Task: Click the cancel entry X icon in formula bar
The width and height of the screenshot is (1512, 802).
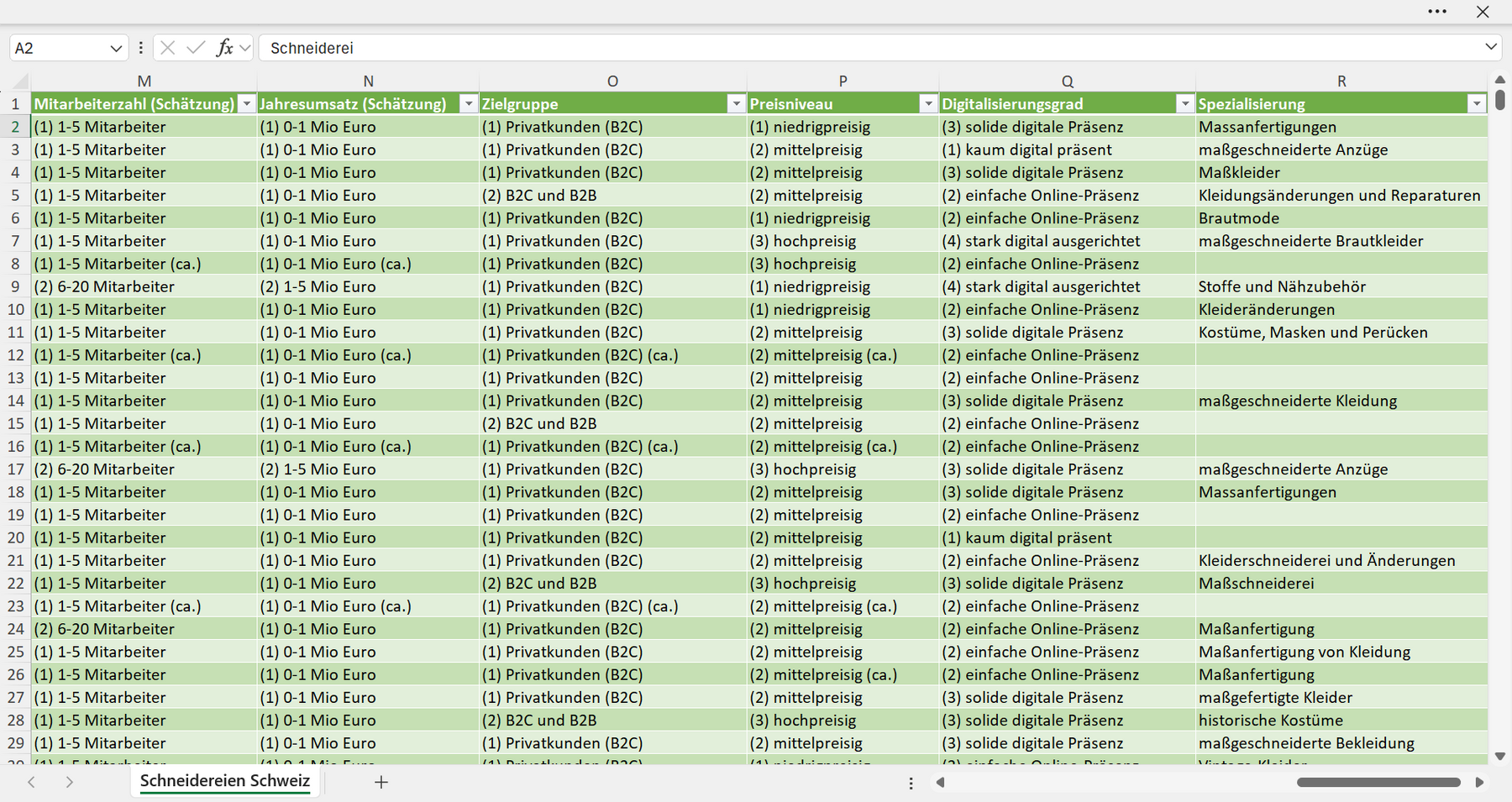Action: pyautogui.click(x=168, y=48)
